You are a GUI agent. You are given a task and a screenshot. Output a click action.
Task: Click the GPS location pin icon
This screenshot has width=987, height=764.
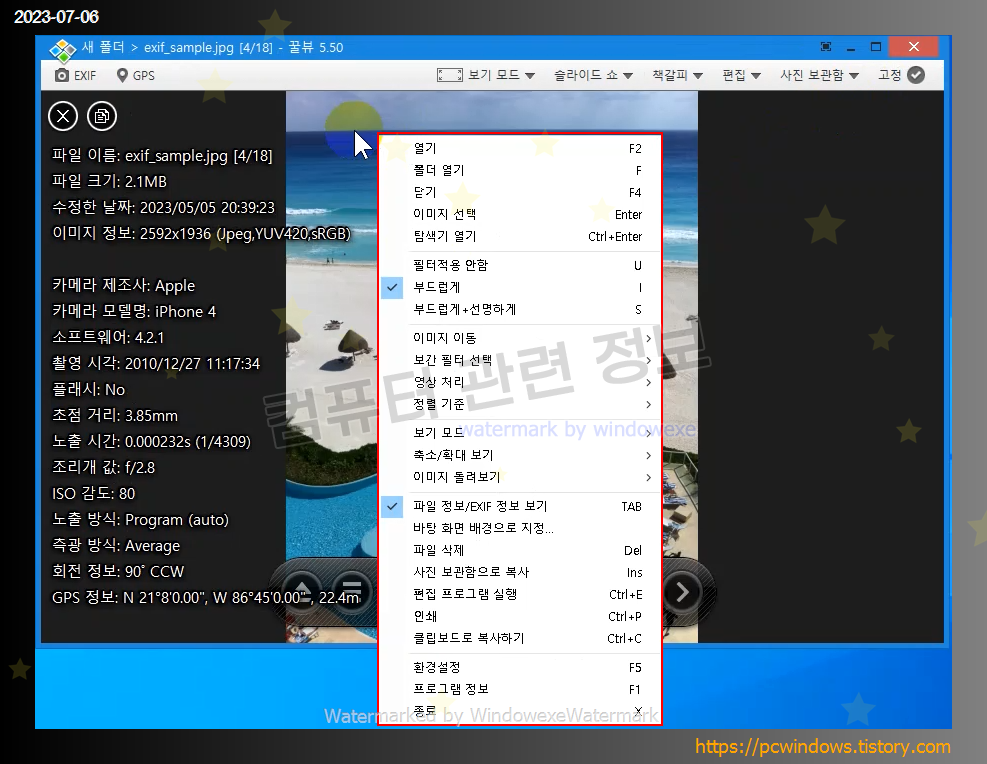122,76
